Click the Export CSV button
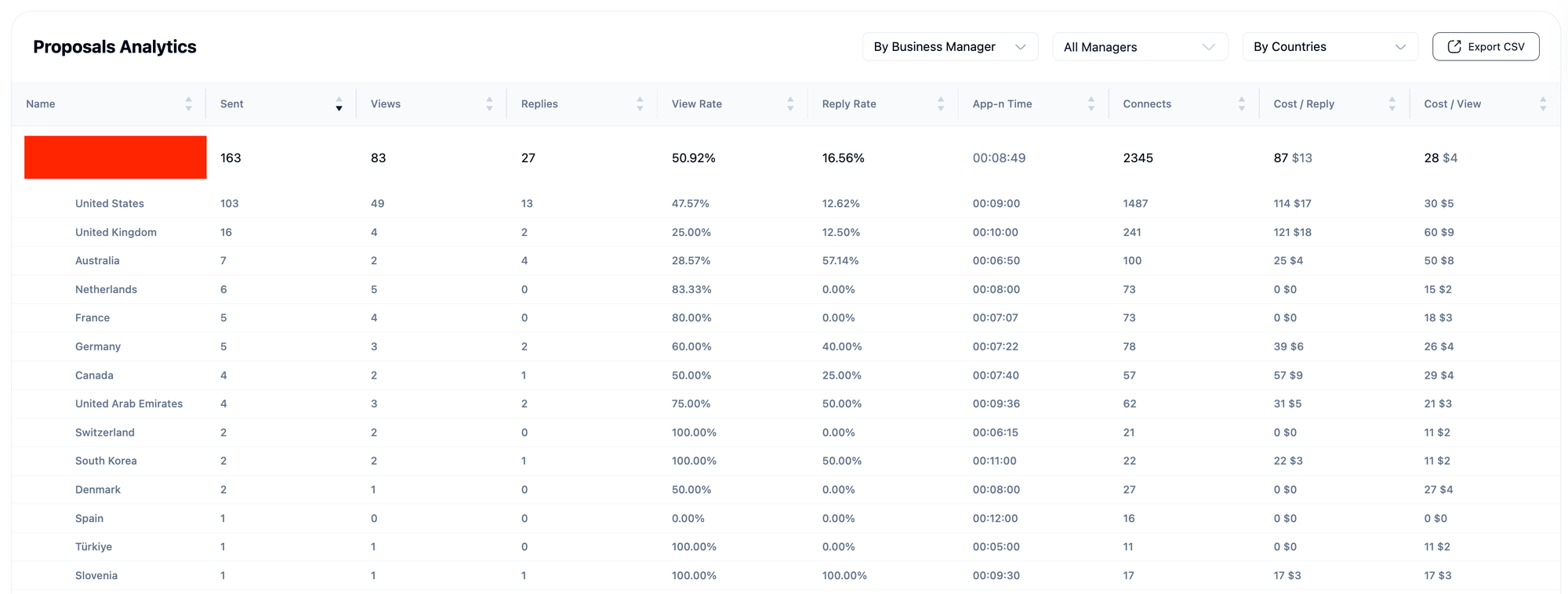Screen dimensions: 1568x594 [1486, 47]
